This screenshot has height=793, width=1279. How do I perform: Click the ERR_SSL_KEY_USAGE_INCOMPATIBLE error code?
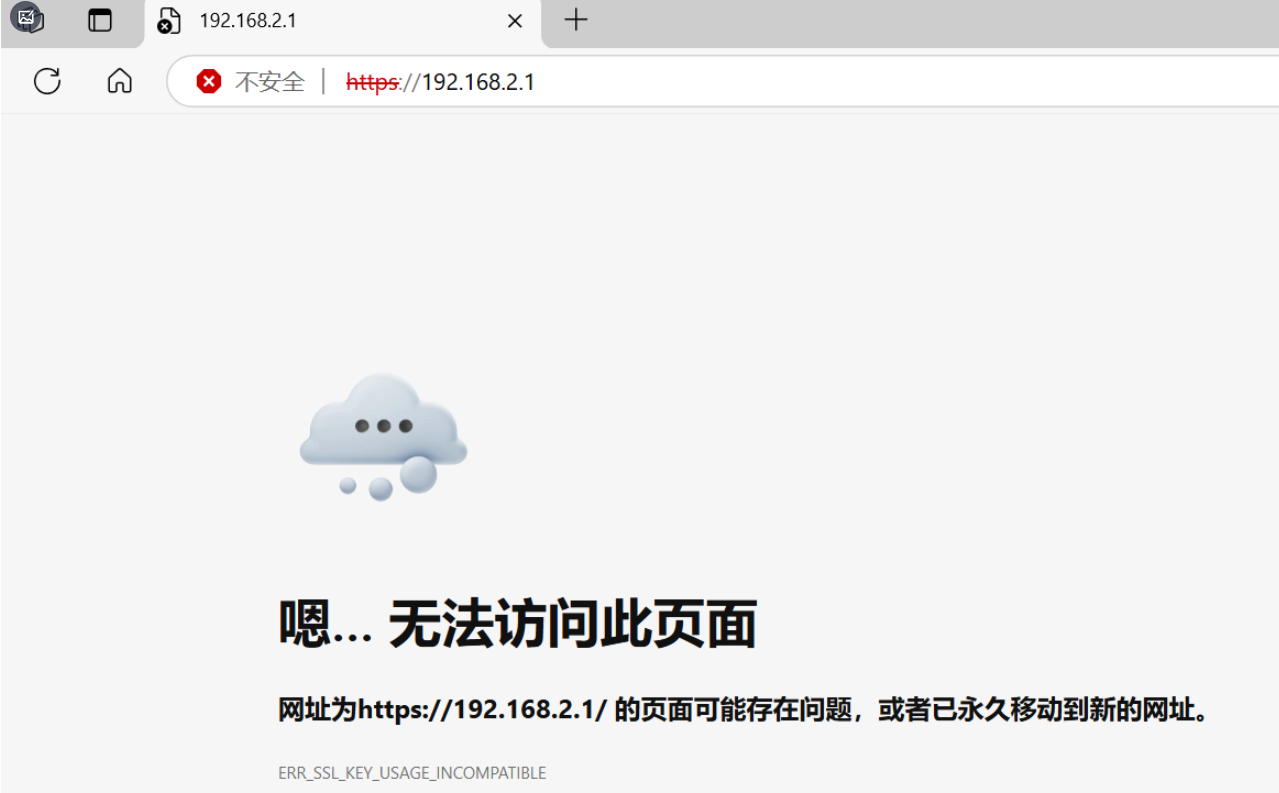[x=412, y=772]
